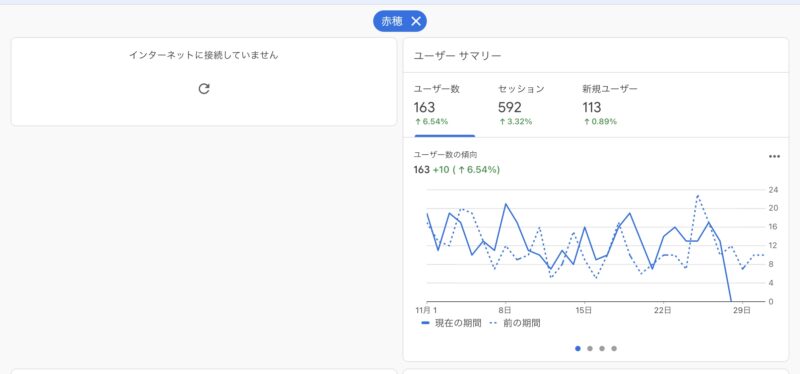Go to third carousel dot
Screen dimensions: 800x374
[602, 348]
